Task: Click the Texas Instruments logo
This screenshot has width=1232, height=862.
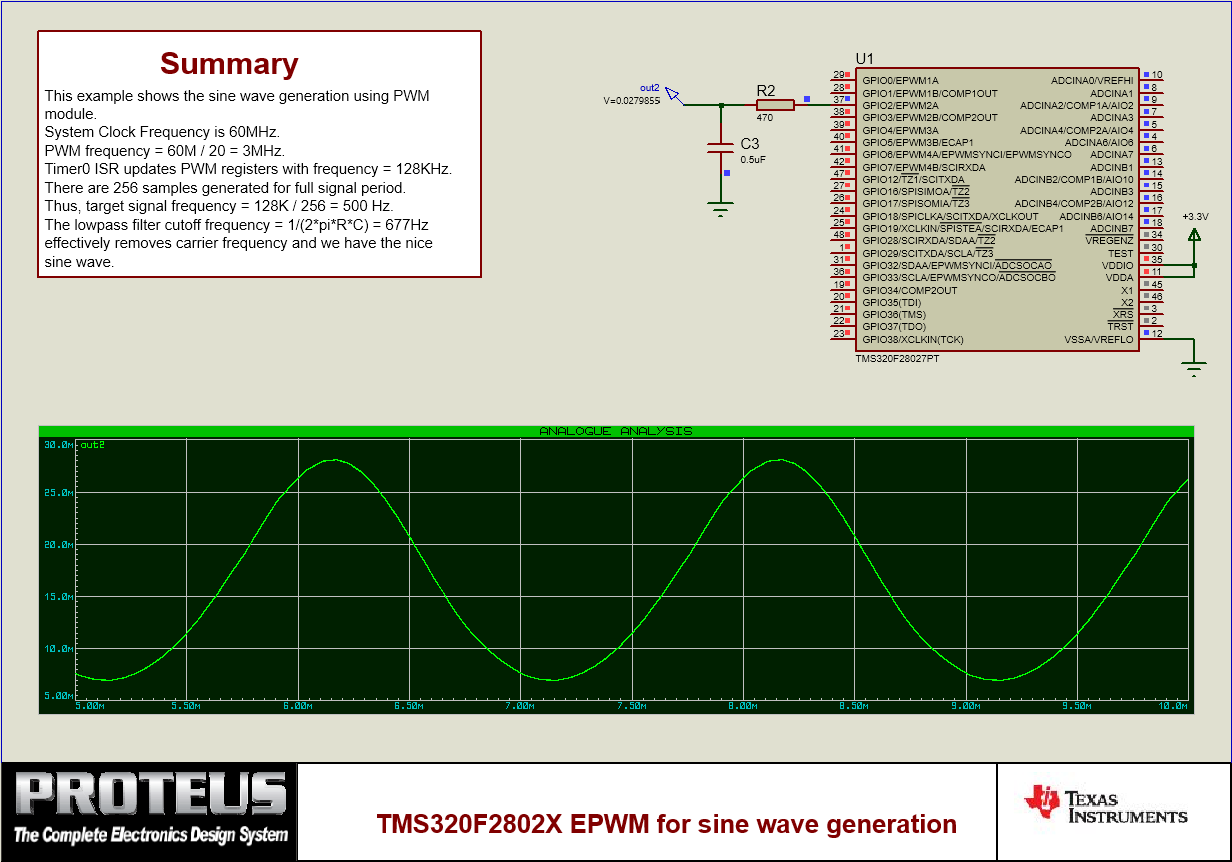Action: (x=1106, y=805)
